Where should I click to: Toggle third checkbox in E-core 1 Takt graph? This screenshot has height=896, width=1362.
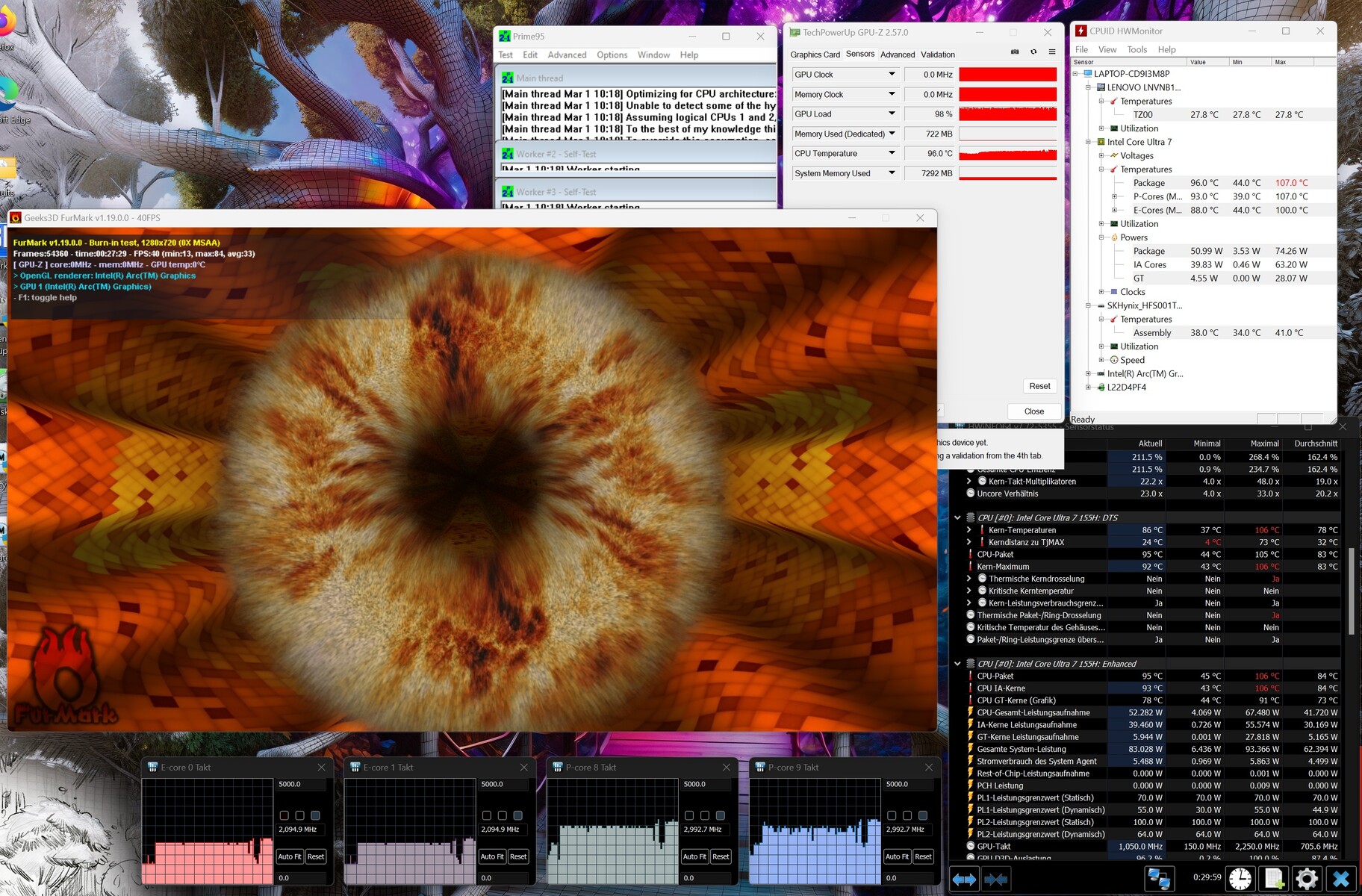point(518,815)
